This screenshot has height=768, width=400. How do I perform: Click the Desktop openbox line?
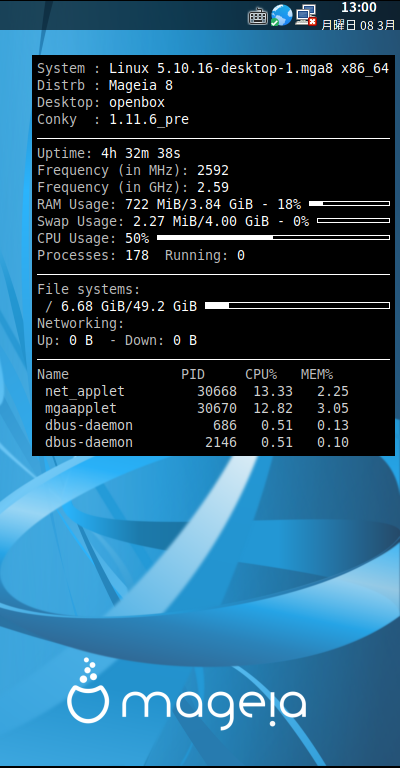[101, 102]
